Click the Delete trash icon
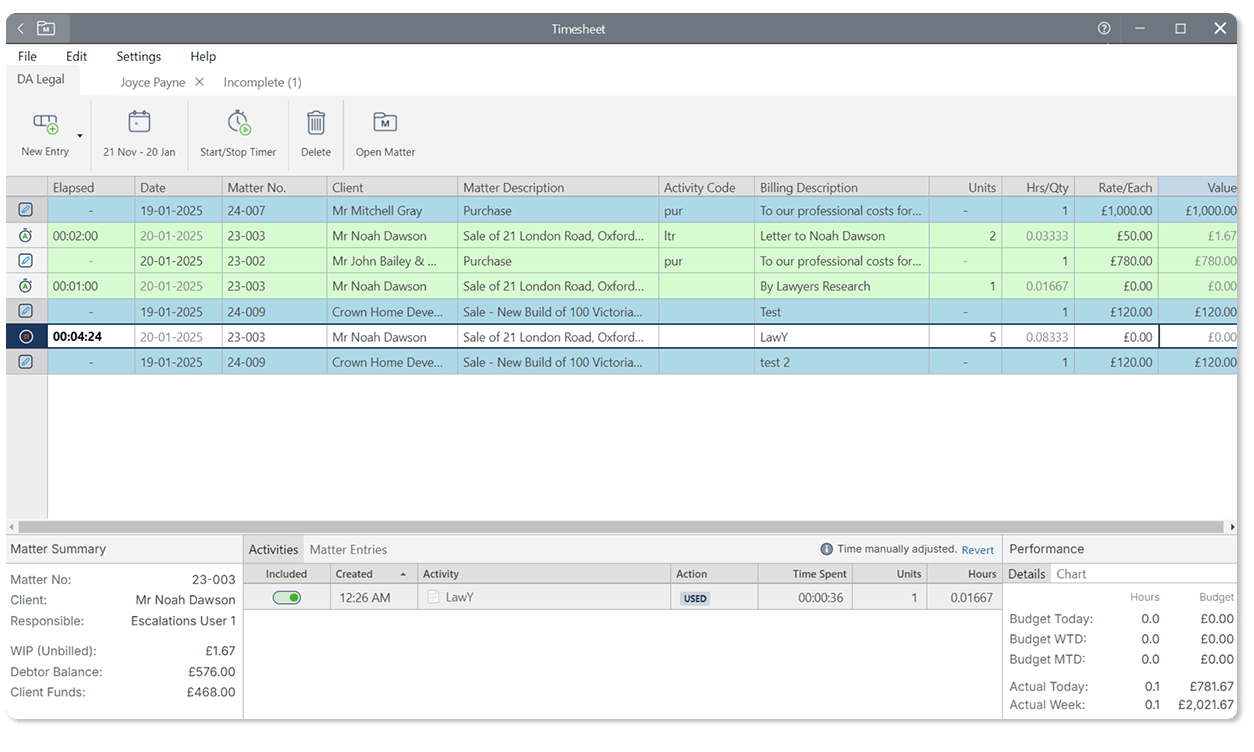Viewport: 1254px width, 752px height. [316, 123]
